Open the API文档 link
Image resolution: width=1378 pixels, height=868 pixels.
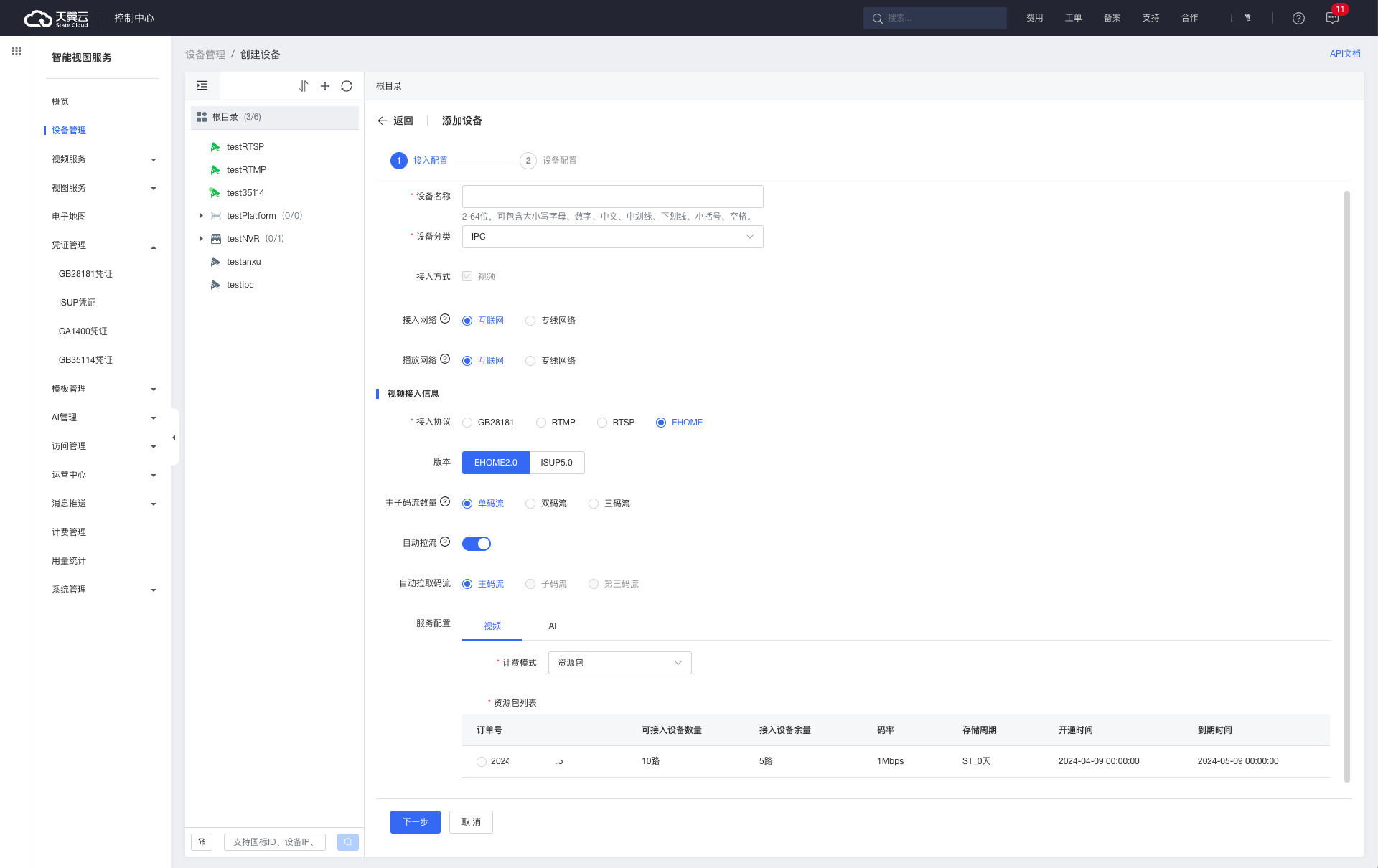[x=1345, y=54]
